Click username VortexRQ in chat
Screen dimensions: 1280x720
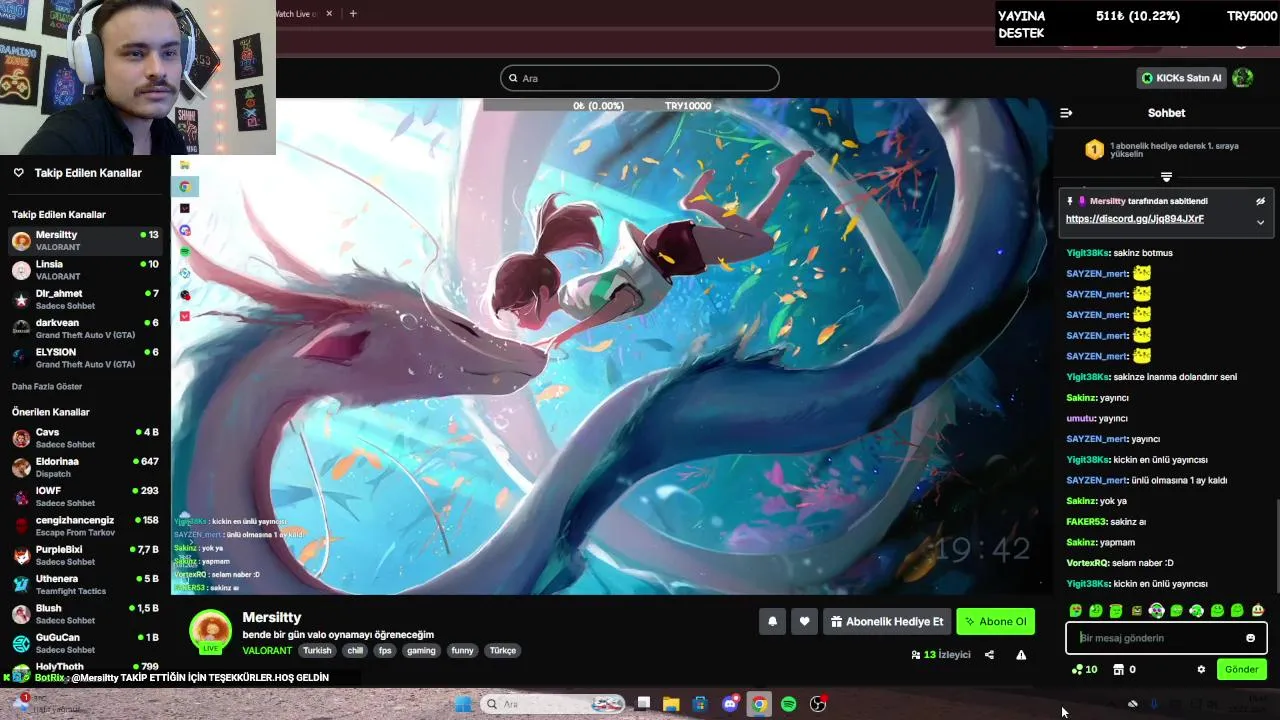point(1087,563)
